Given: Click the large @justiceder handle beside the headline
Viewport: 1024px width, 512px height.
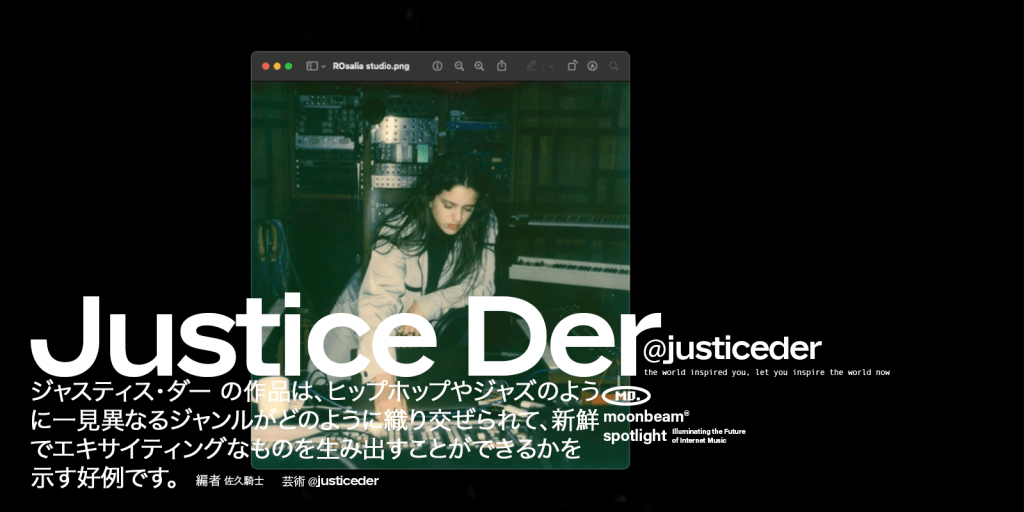Looking at the screenshot, I should click(x=732, y=349).
